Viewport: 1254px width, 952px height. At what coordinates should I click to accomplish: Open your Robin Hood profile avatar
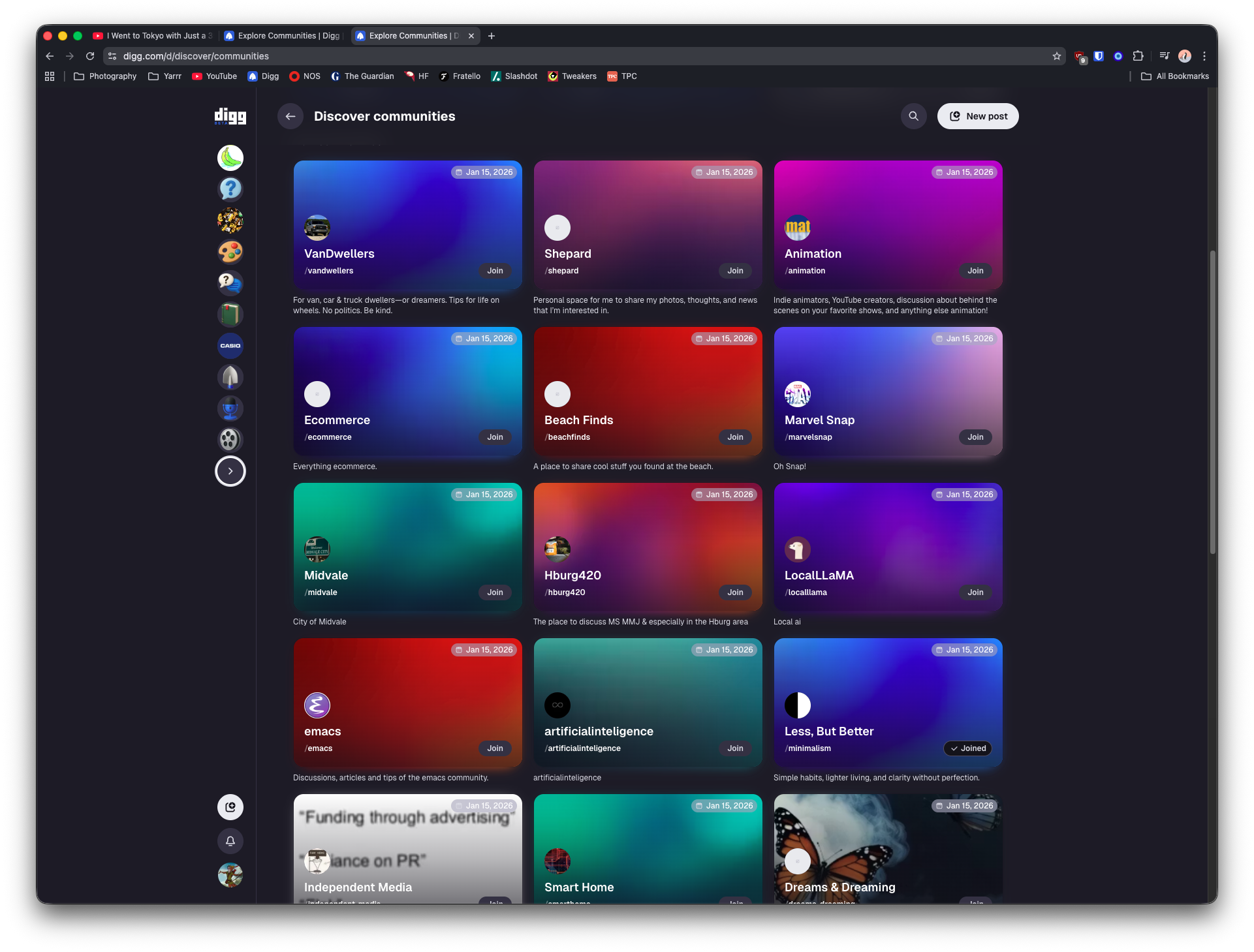click(x=230, y=875)
